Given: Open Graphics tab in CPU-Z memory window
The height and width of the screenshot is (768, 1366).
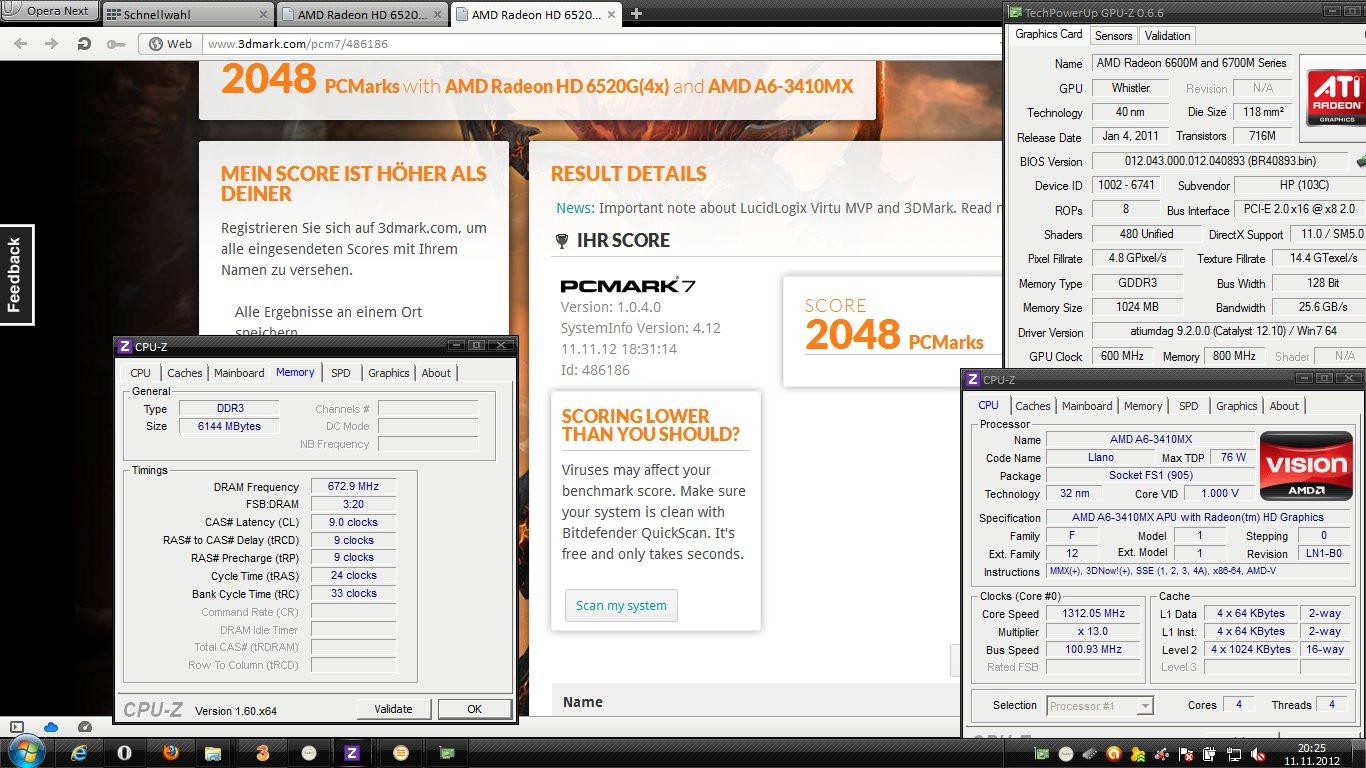Looking at the screenshot, I should click(x=389, y=373).
